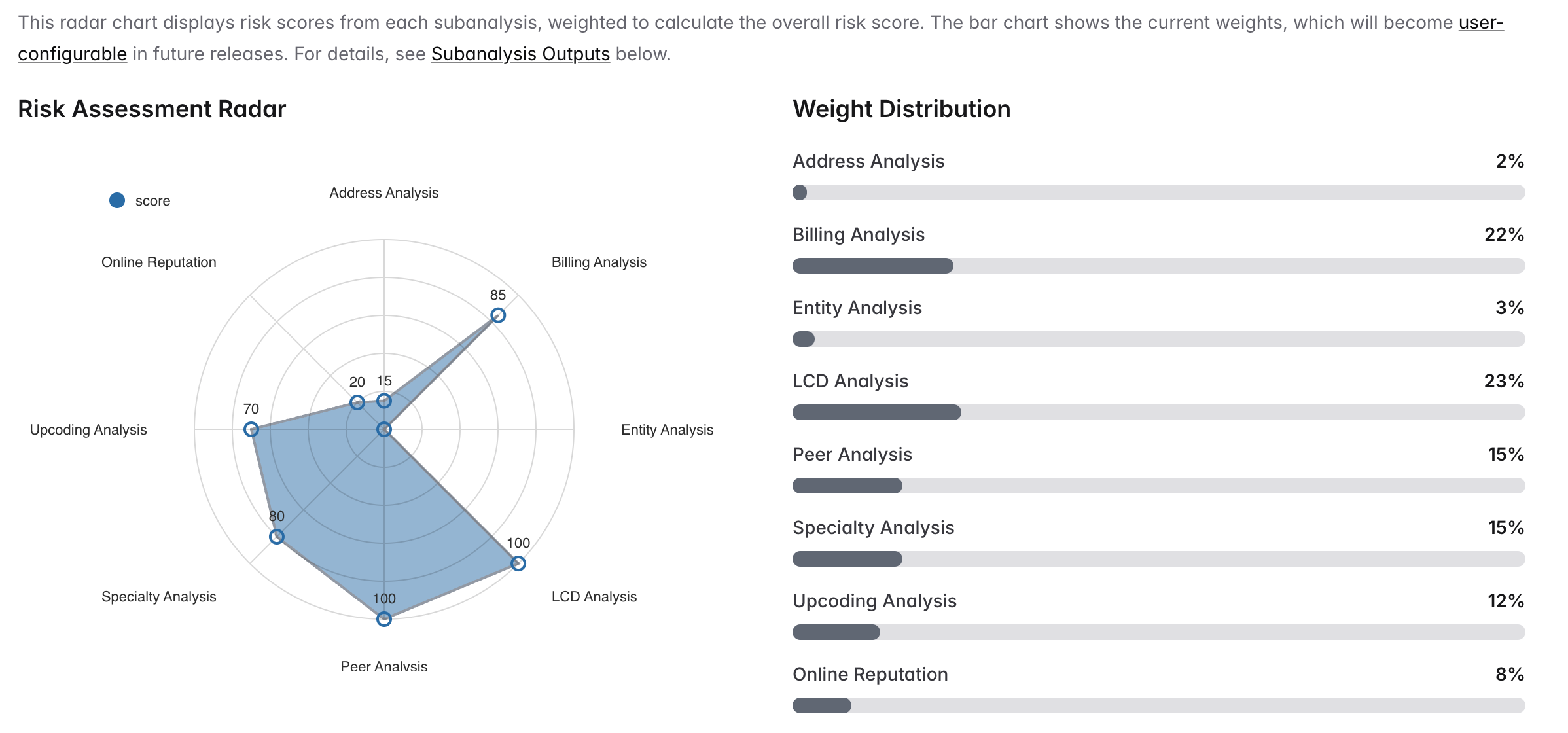The image size is (1568, 733).
Task: Click the Weight Distribution heading
Action: click(901, 109)
